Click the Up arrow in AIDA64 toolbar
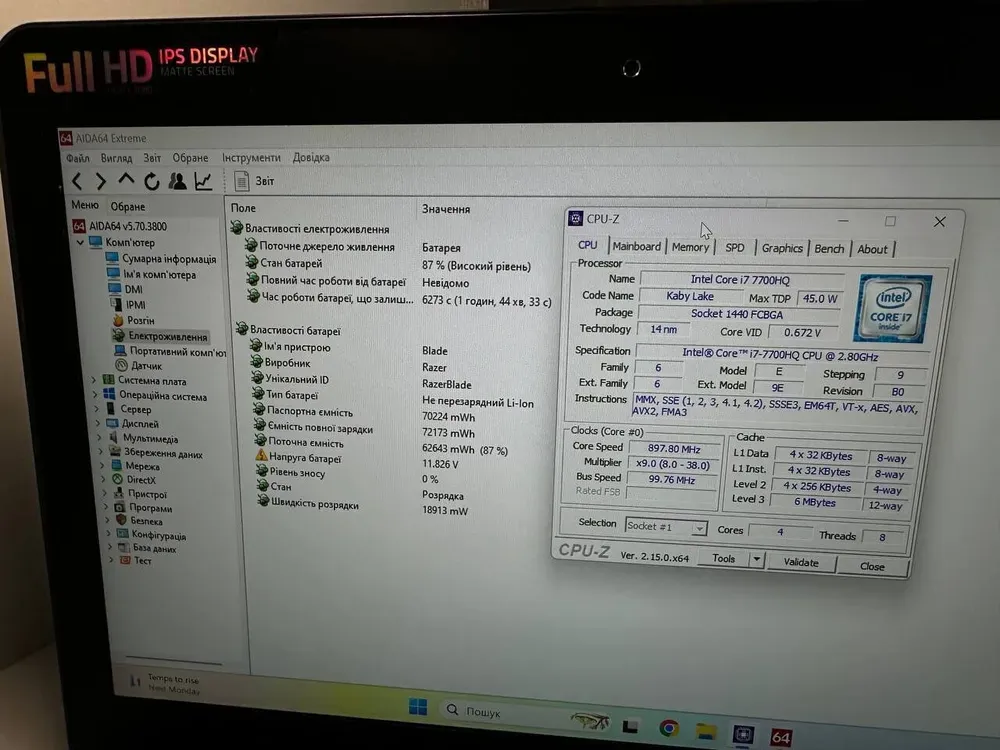 tap(126, 180)
